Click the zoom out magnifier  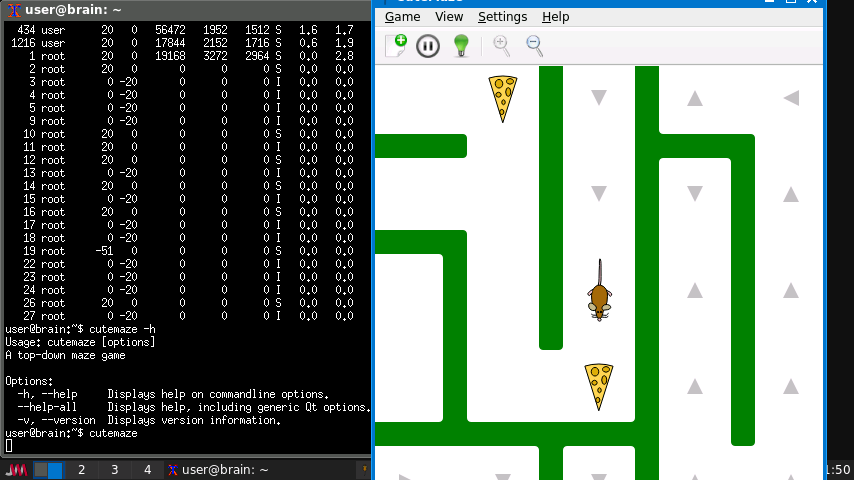534,45
